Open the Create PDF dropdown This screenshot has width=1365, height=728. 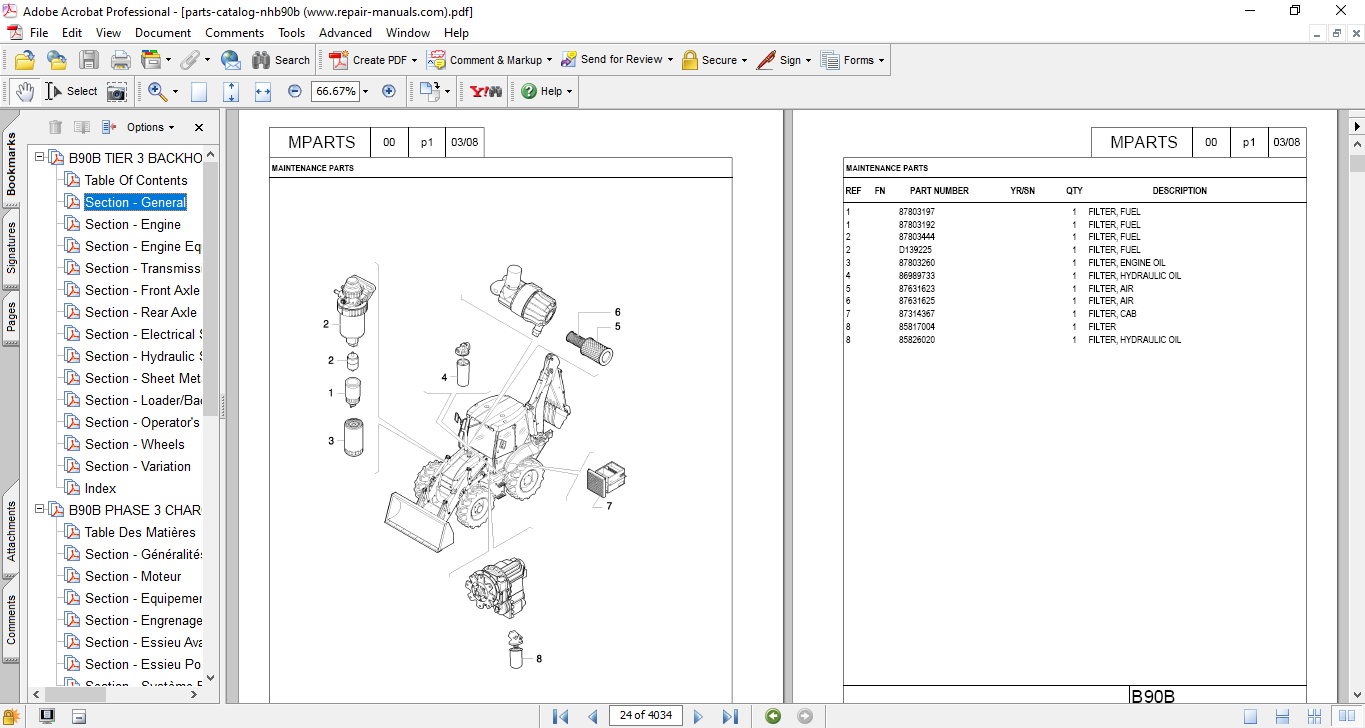click(x=373, y=60)
